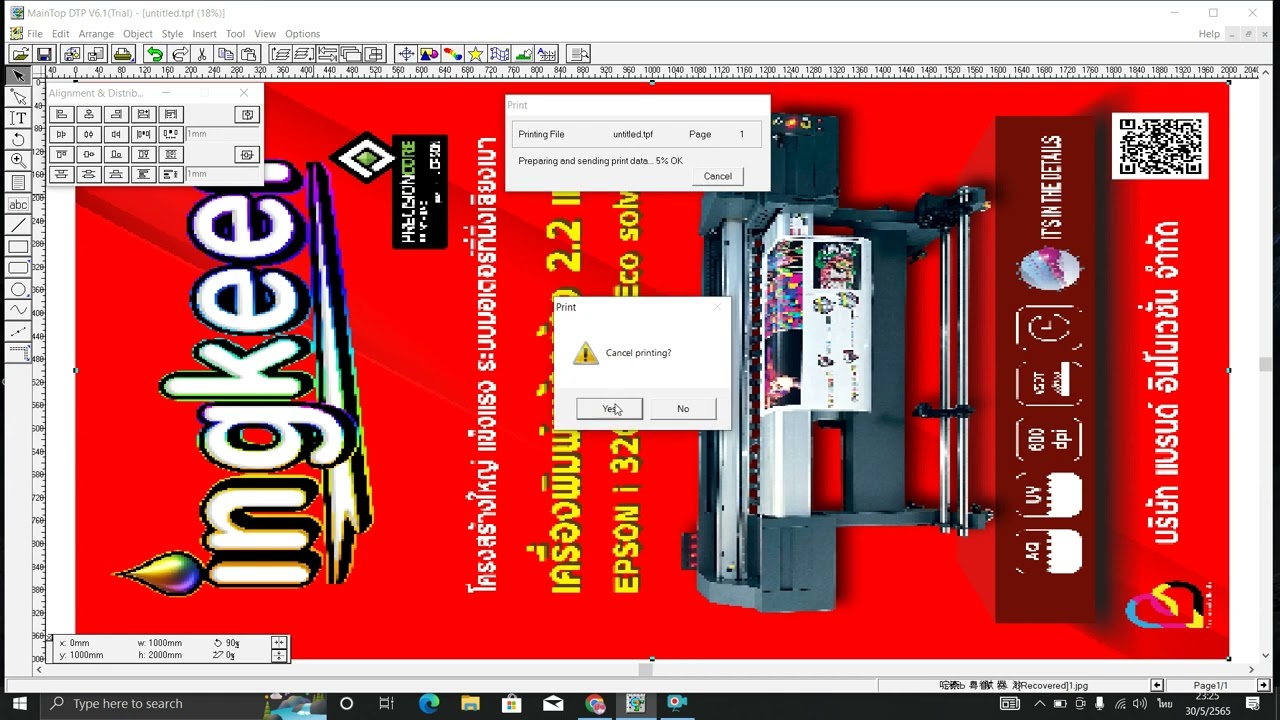Open the Style menu
The width and height of the screenshot is (1280, 720).
coord(172,34)
